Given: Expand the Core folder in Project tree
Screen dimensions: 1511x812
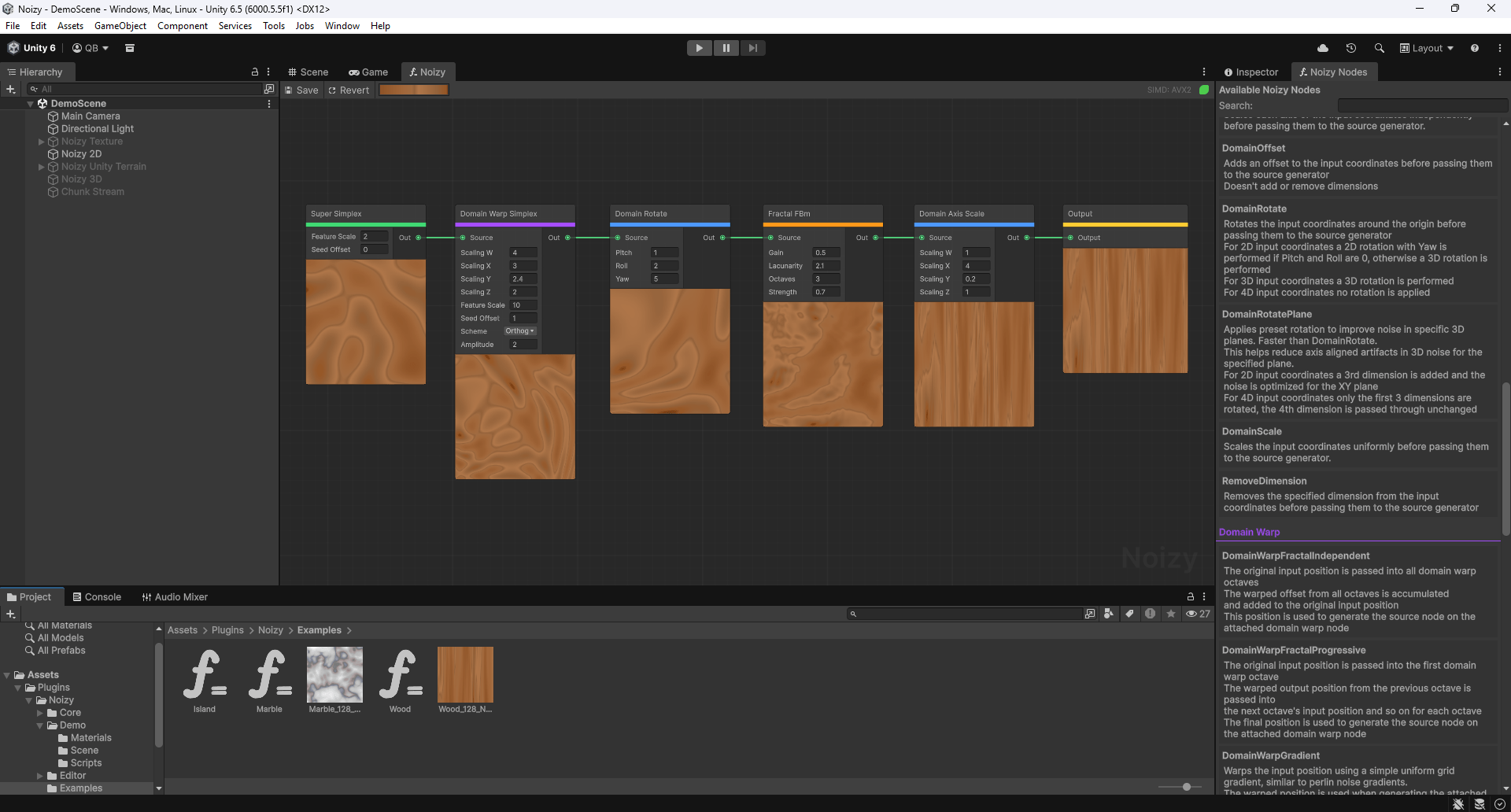Looking at the screenshot, I should pos(40,713).
